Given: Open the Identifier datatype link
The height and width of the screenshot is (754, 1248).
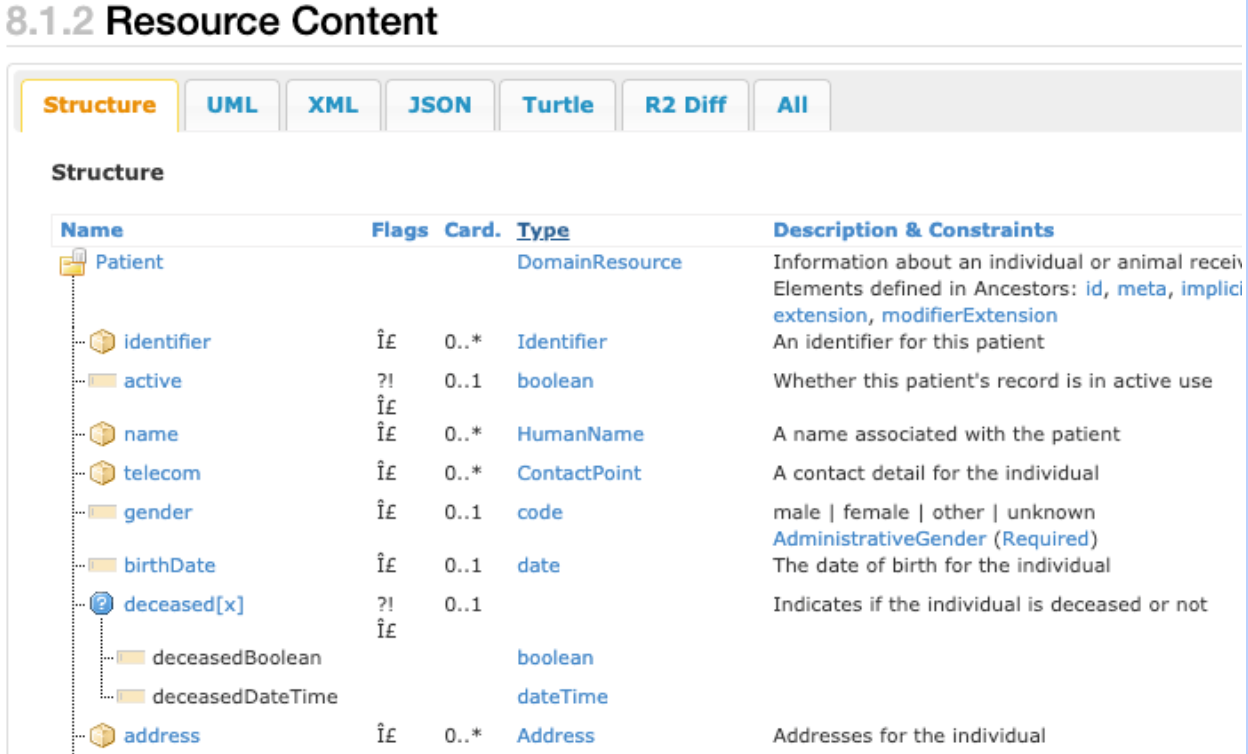Looking at the screenshot, I should pos(562,342).
